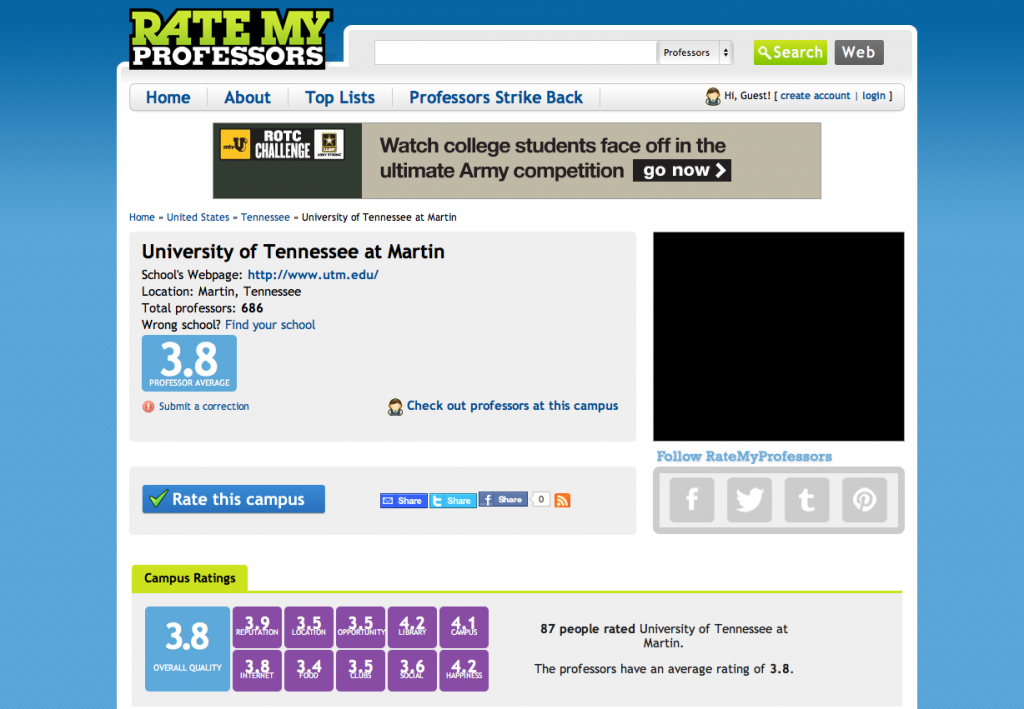Click the 4.2 Library rating tile
The width and height of the screenshot is (1024, 709).
coord(412,627)
